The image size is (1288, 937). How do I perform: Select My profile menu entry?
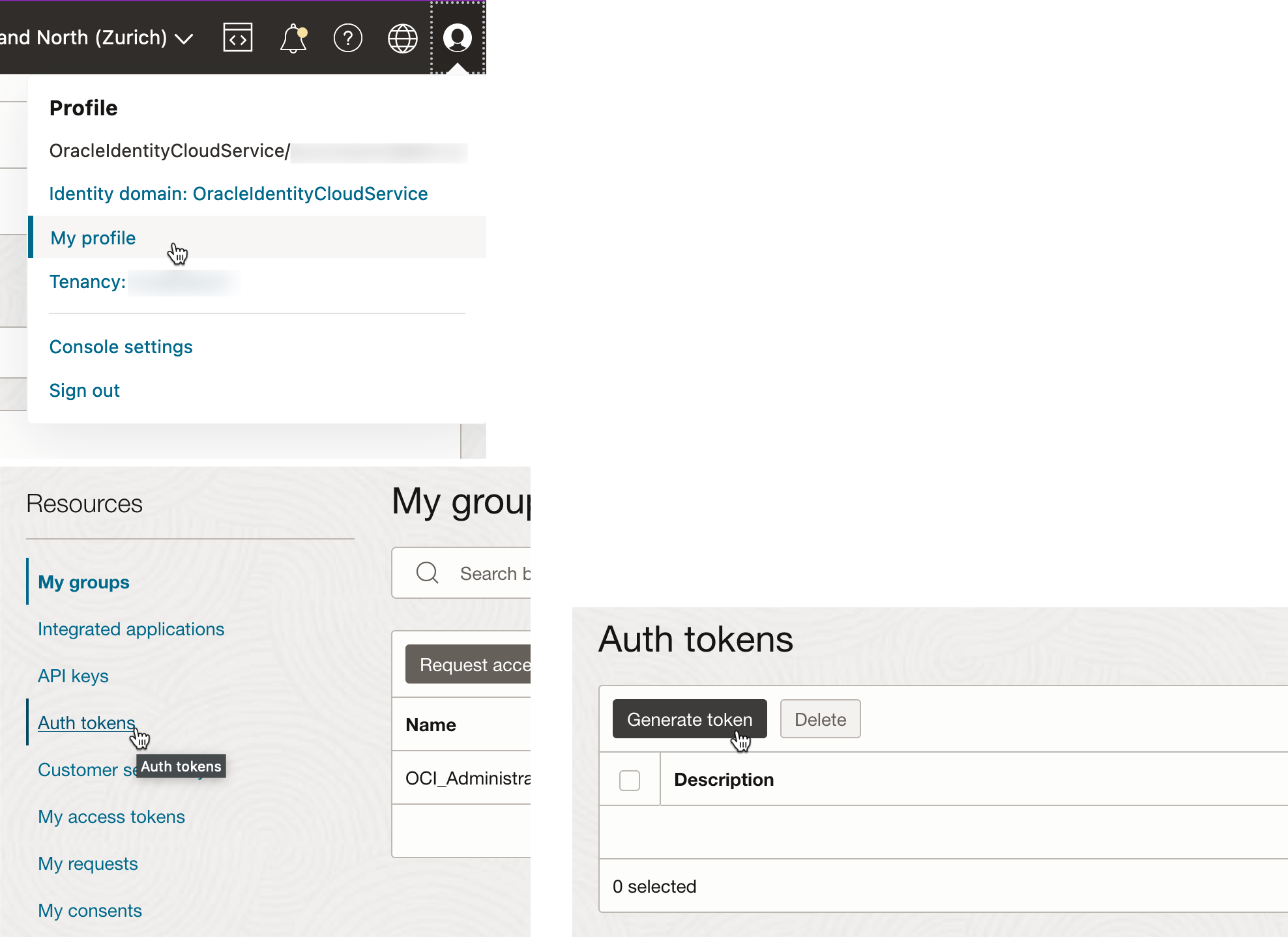click(93, 238)
